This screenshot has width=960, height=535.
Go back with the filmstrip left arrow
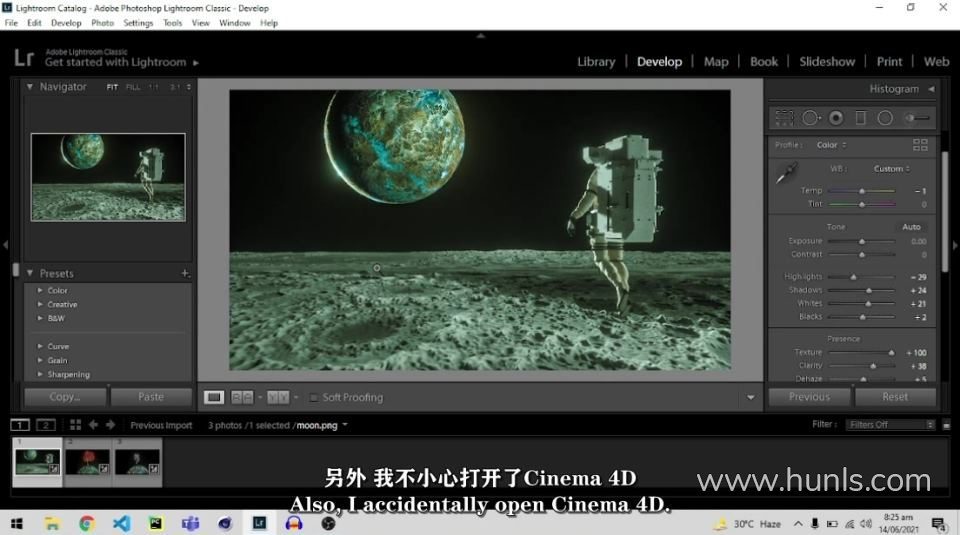[x=93, y=424]
